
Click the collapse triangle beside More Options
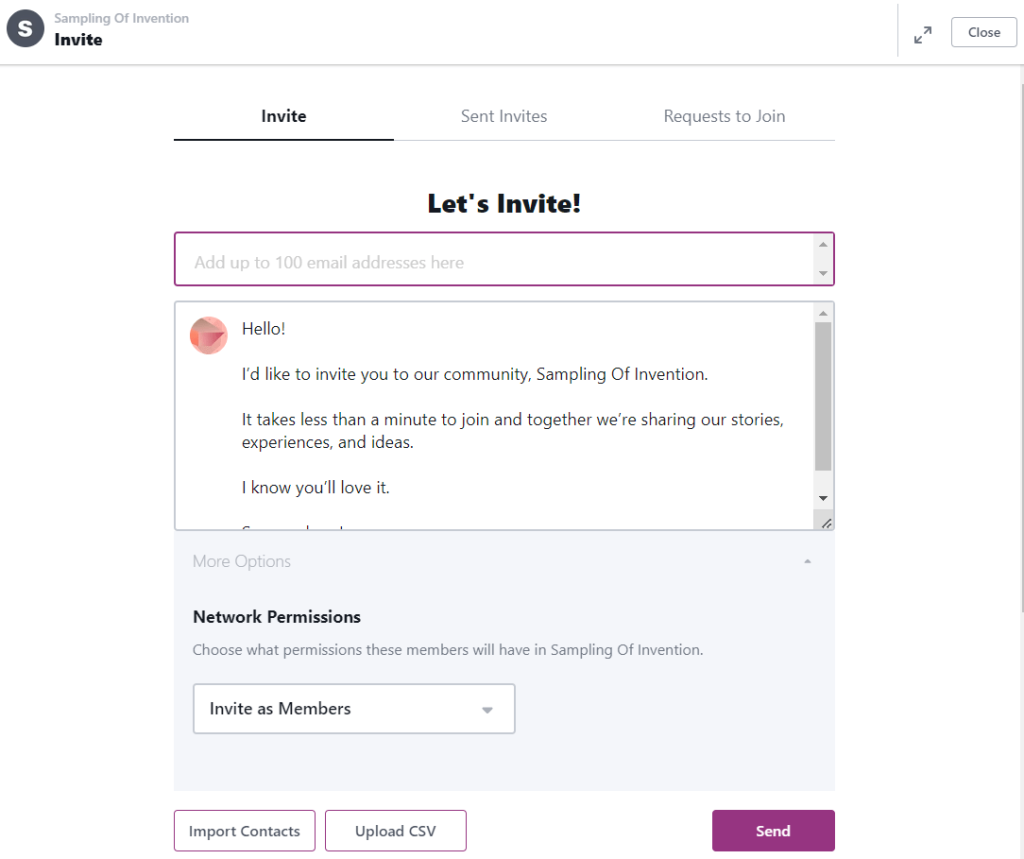pos(807,562)
